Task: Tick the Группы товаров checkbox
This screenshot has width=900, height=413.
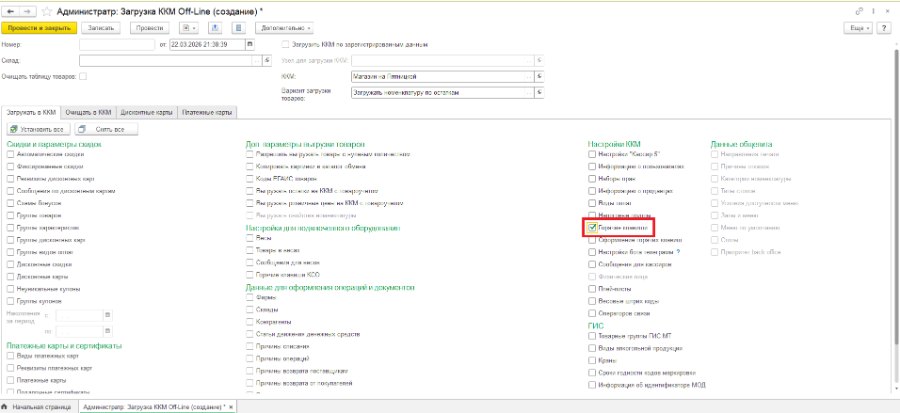Action: (x=11, y=215)
